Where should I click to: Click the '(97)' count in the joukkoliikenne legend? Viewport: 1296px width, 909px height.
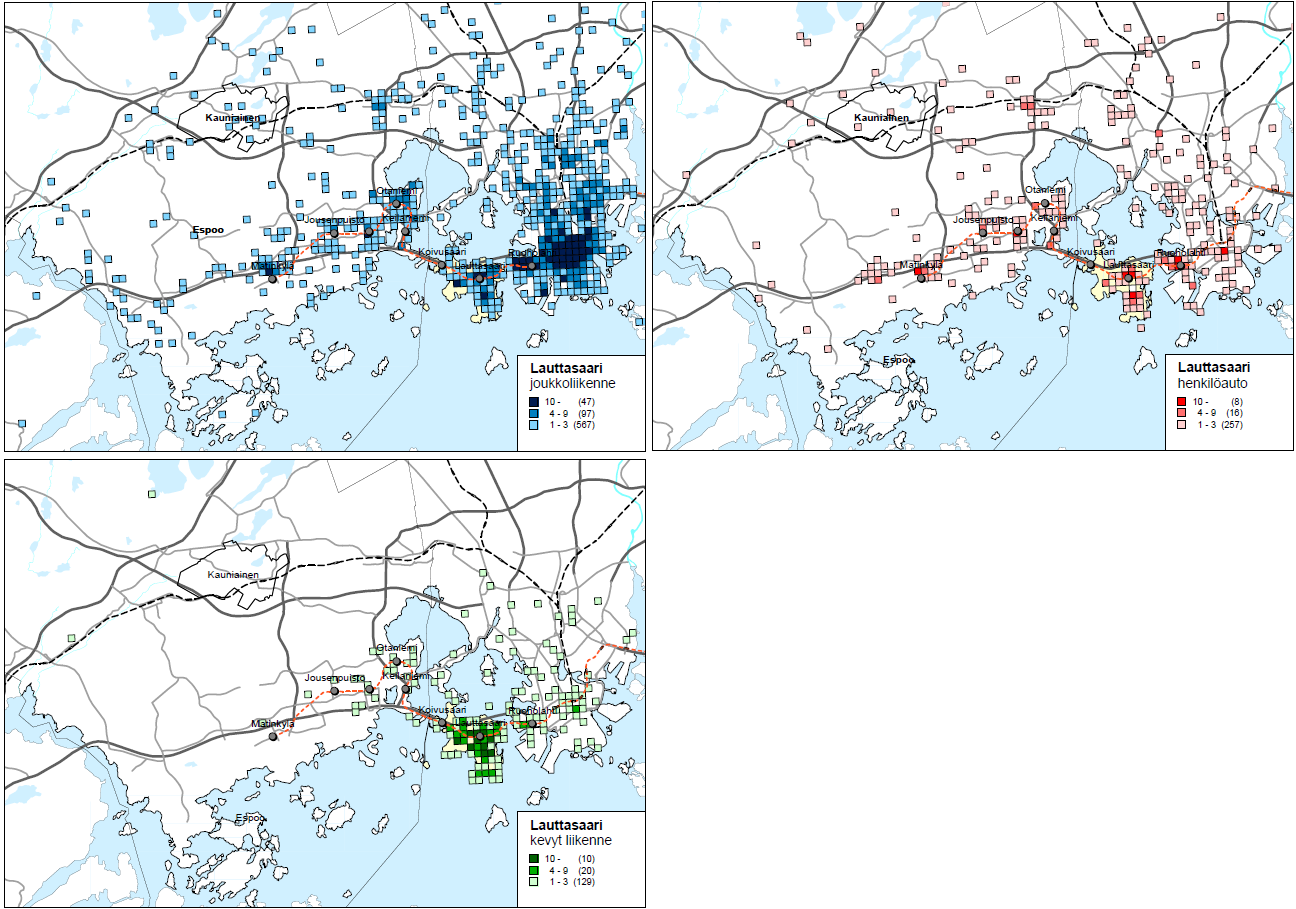pyautogui.click(x=586, y=414)
